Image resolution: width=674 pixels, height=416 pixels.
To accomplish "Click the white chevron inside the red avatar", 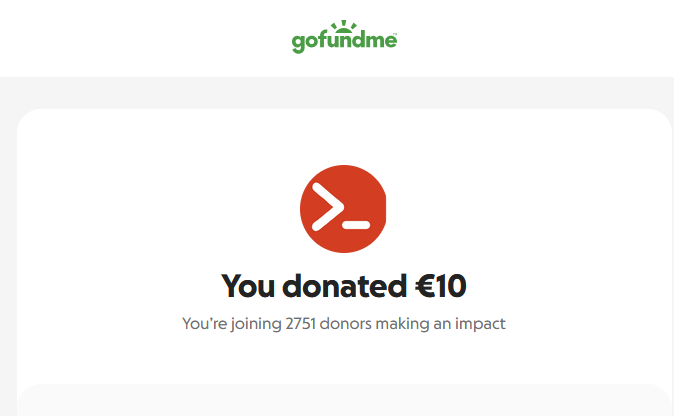I will click(328, 207).
